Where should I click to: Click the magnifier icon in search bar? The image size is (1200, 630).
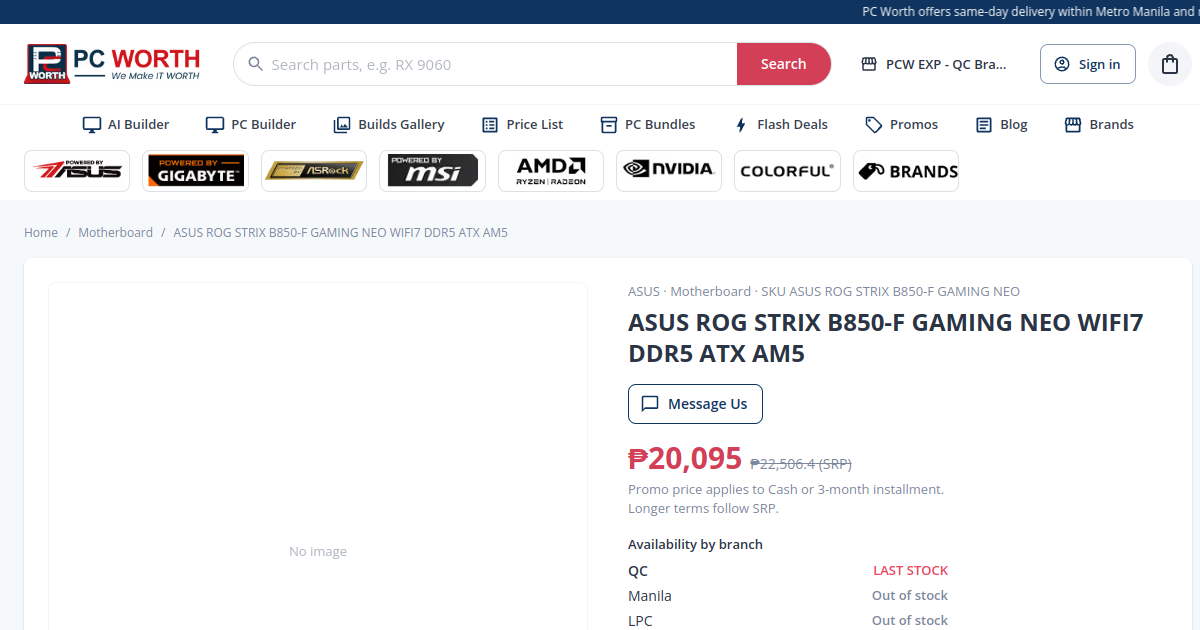pyautogui.click(x=254, y=64)
